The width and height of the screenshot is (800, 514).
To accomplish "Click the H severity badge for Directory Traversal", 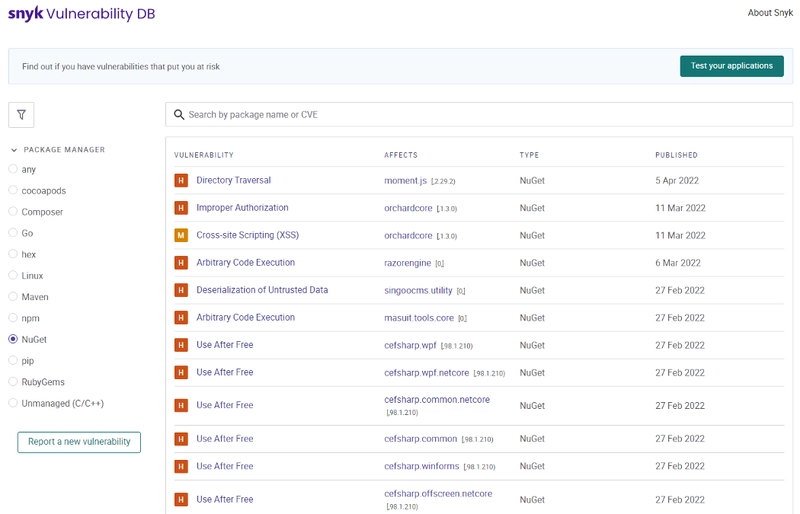I will (181, 180).
